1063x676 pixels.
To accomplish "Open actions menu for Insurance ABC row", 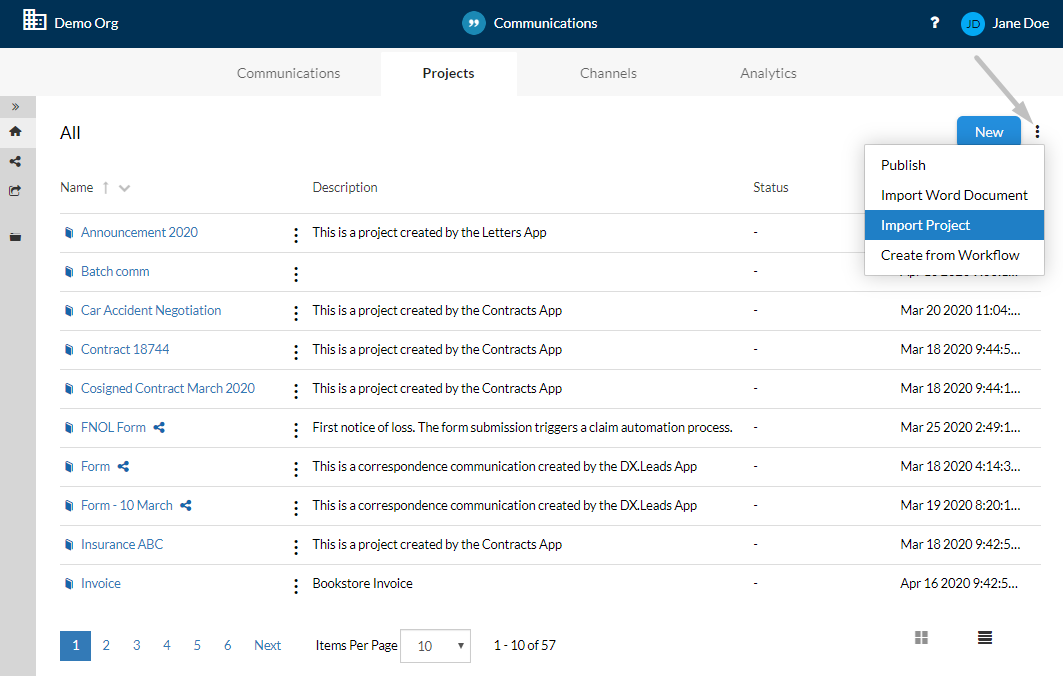I will pos(296,547).
